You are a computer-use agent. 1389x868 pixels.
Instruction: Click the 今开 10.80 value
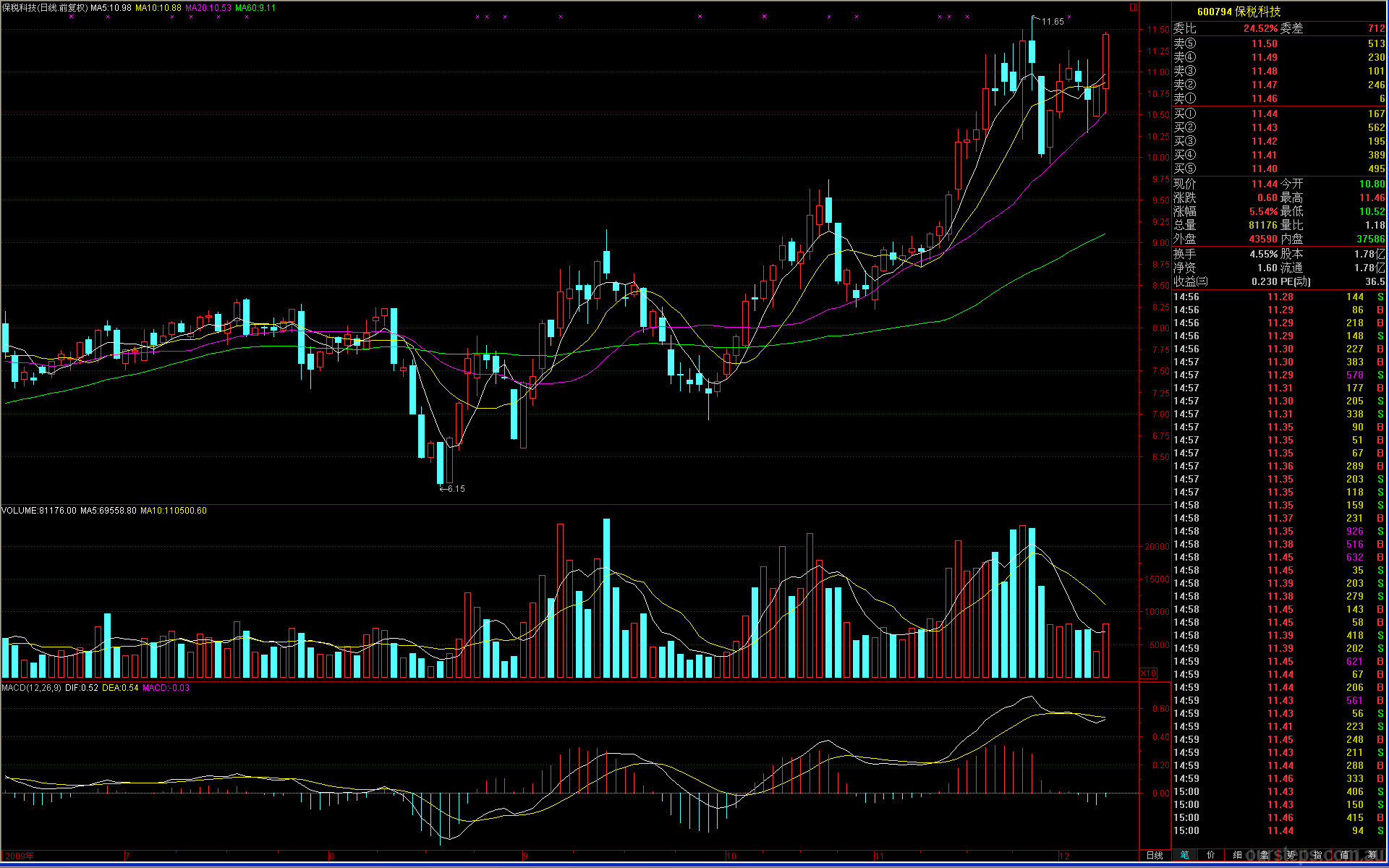1372,184
